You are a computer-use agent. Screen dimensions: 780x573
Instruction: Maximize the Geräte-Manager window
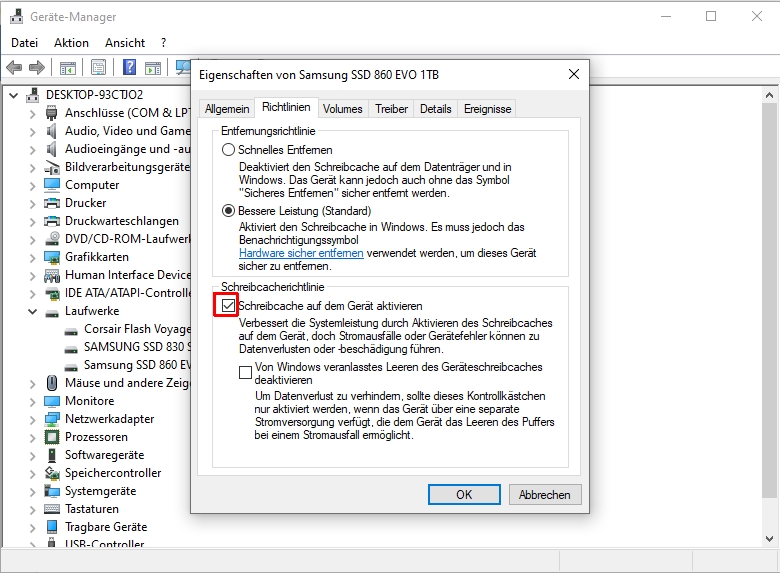[711, 16]
